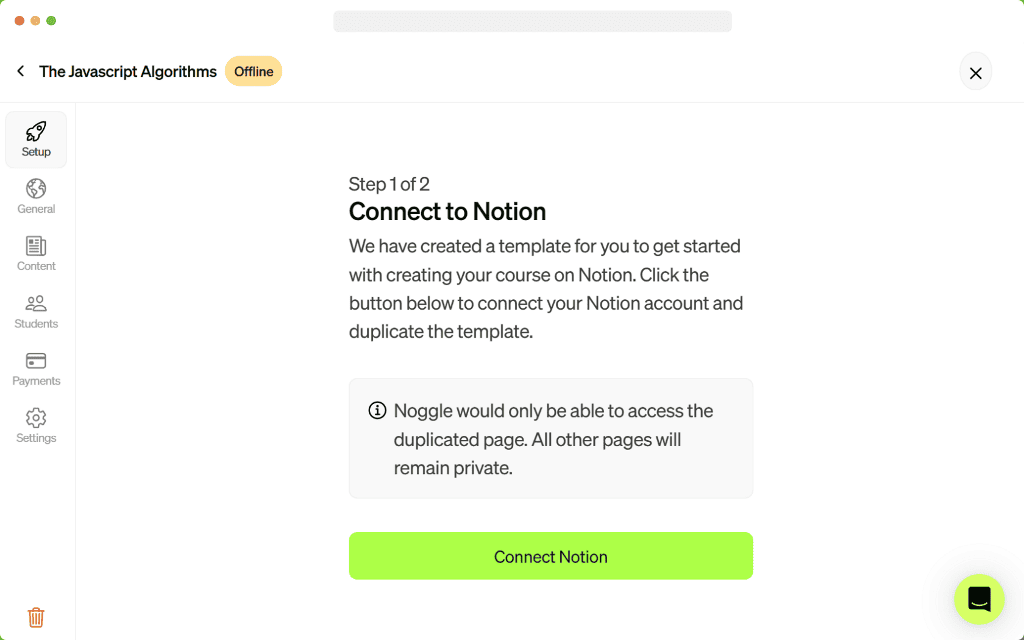Click the Connect Notion button
The width and height of the screenshot is (1024, 640).
pos(550,556)
